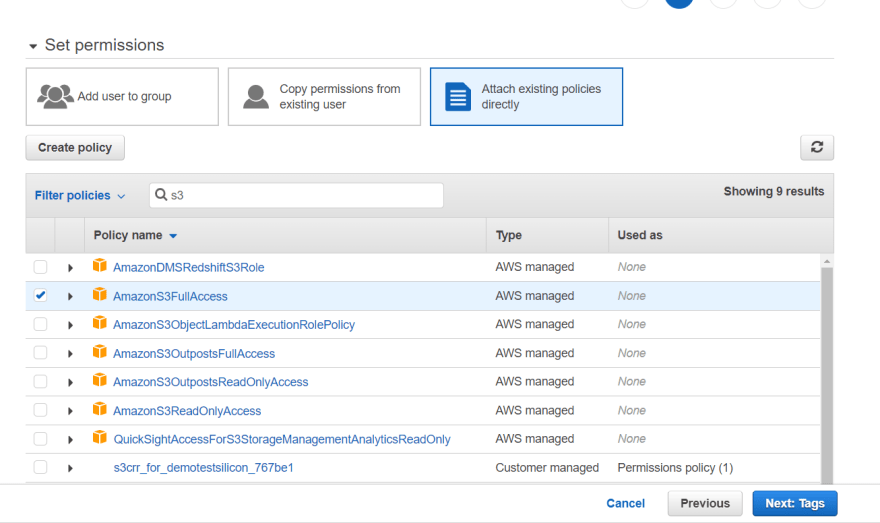The height and width of the screenshot is (523, 880).
Task: Sort by the Policy name column
Action: point(135,235)
